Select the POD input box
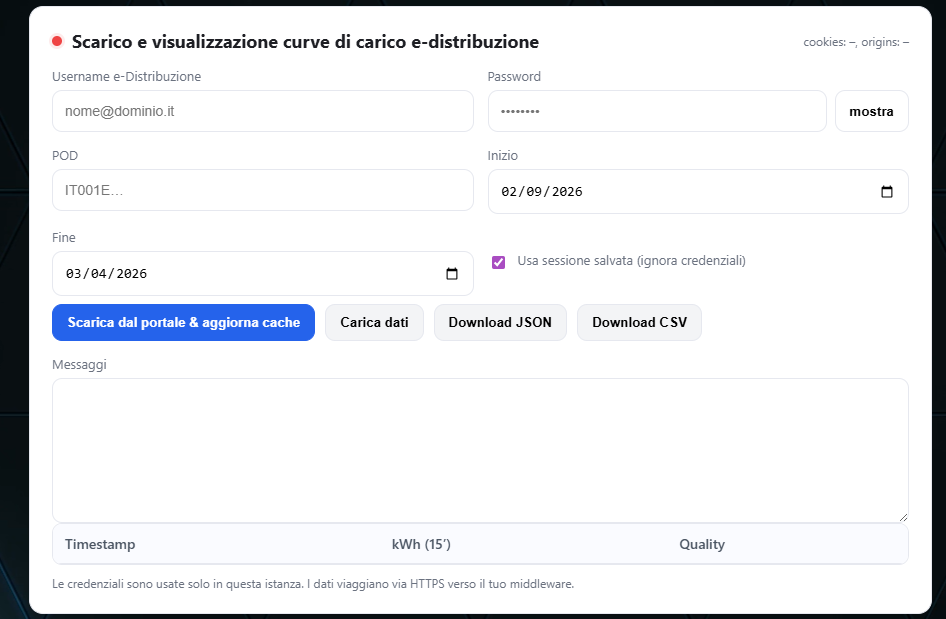946x619 pixels. coord(262,190)
